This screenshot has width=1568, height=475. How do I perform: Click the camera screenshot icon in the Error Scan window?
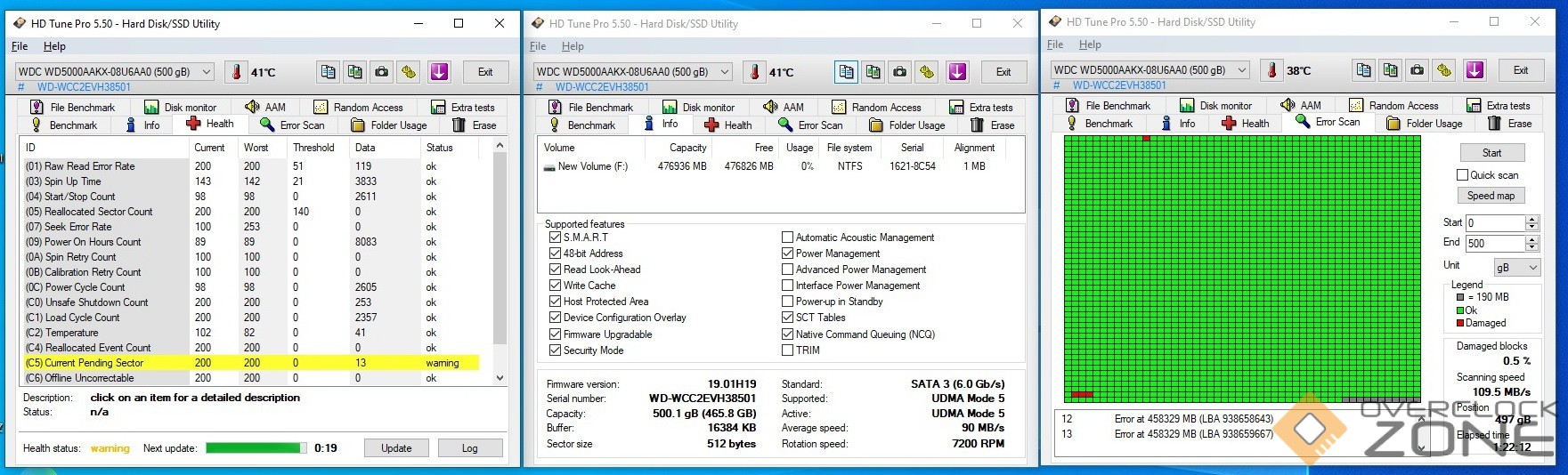[1417, 70]
